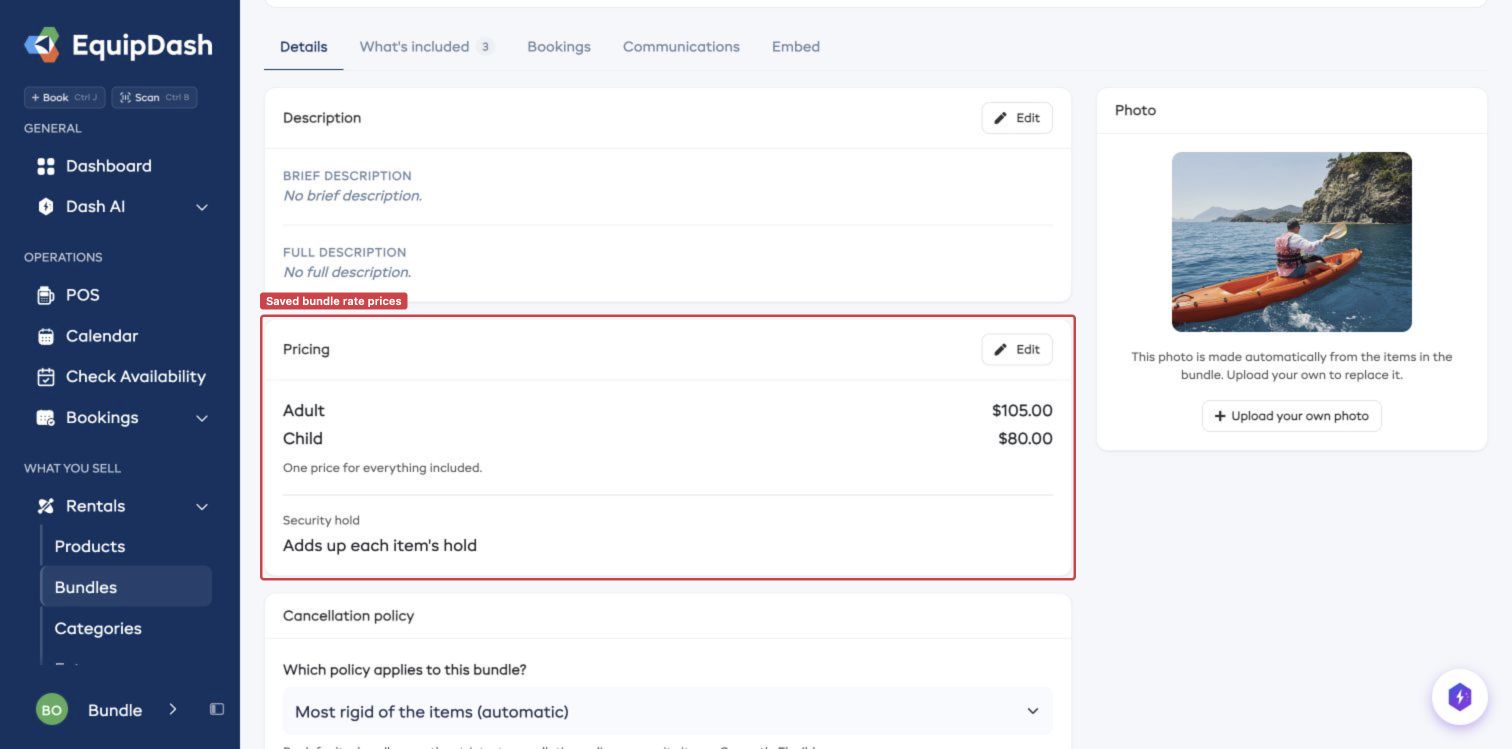Edit the Pricing section
The image size is (1512, 749).
click(x=1017, y=350)
